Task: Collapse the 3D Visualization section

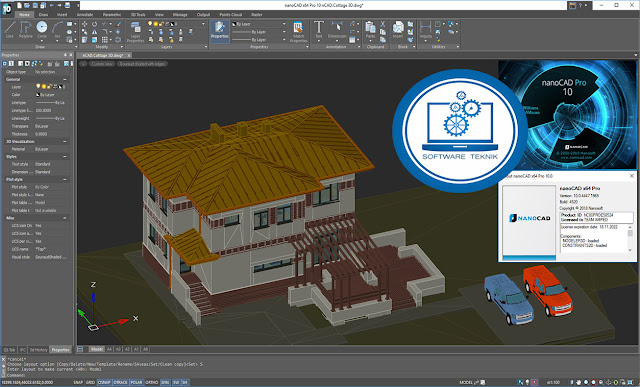Action: tap(64, 141)
